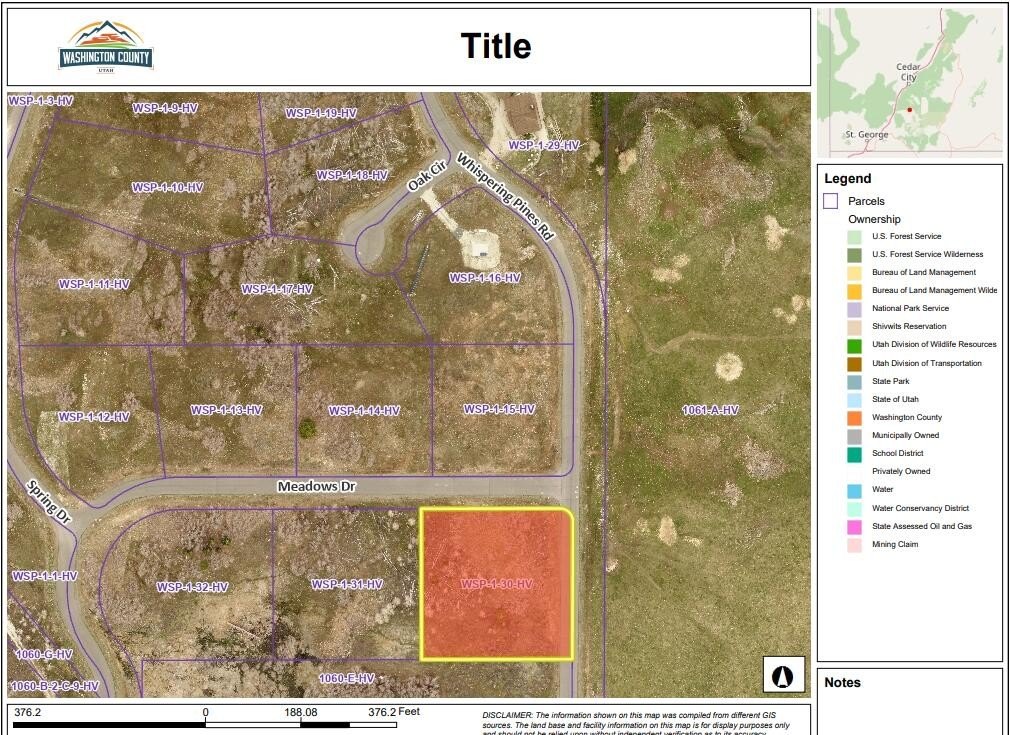Screen dimensions: 1010x735
Task: Open the inset locator map at Cedar City
Action: (908, 72)
